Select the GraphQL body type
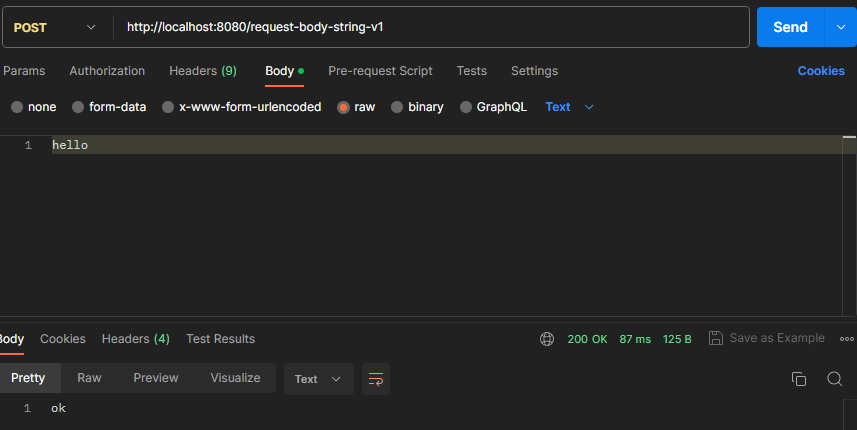The height and width of the screenshot is (430, 857). pos(466,107)
